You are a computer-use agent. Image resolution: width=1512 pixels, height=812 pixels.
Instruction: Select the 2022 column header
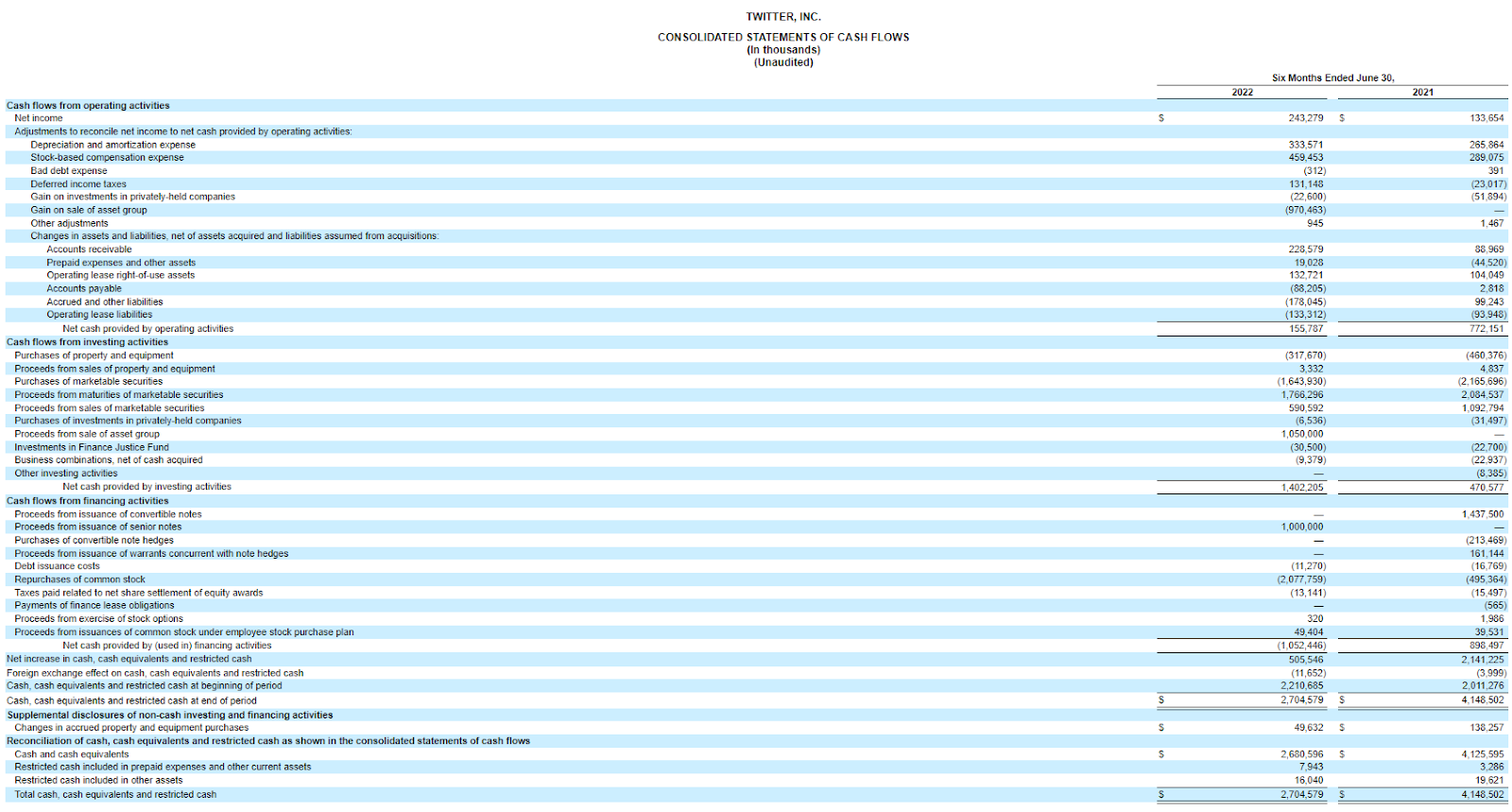pos(1243,93)
